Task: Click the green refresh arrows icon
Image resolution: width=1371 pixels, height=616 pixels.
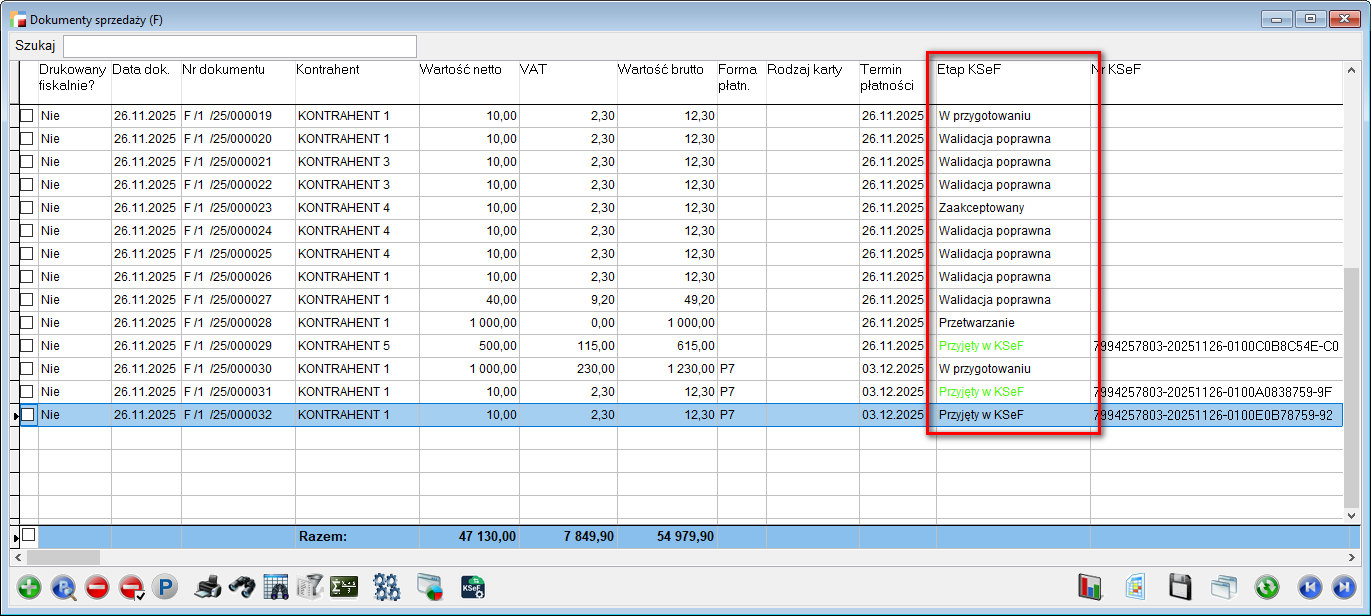Action: tap(1268, 588)
